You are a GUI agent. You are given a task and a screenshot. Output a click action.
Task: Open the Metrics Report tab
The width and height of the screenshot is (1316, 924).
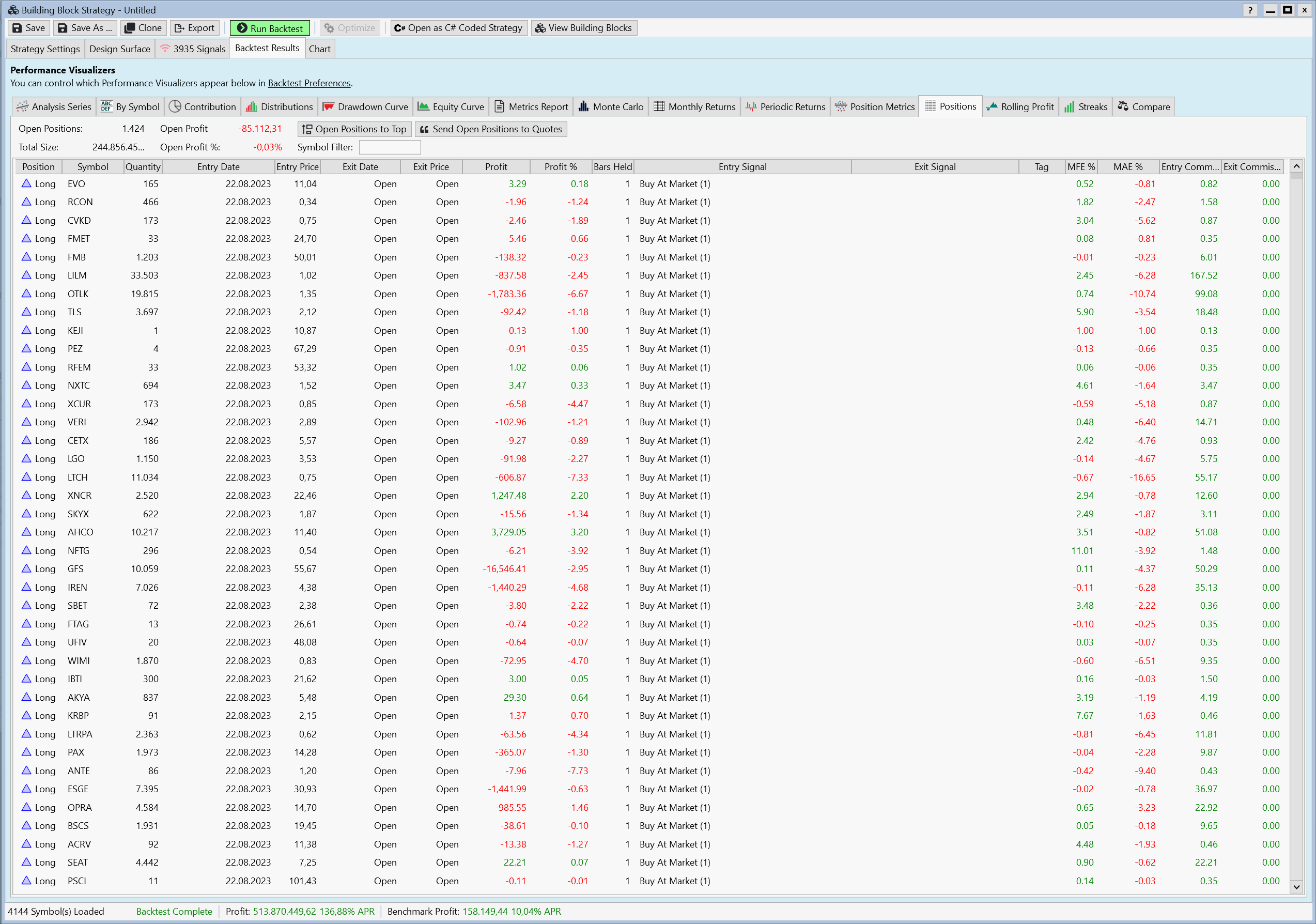(x=531, y=106)
